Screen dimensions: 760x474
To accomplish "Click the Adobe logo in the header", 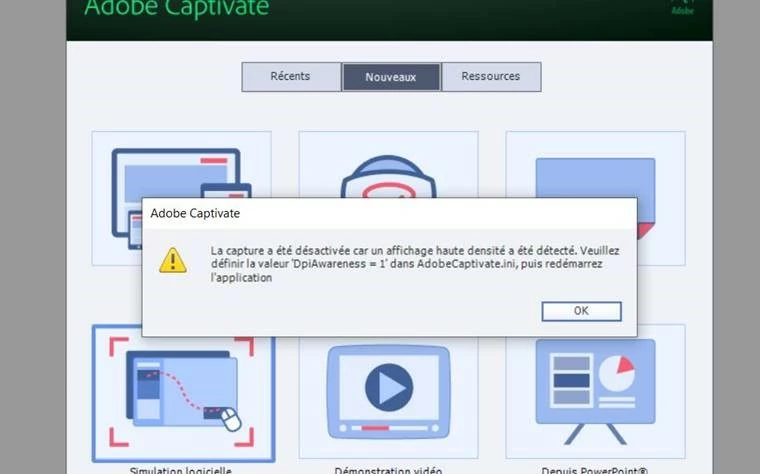I will (682, 7).
